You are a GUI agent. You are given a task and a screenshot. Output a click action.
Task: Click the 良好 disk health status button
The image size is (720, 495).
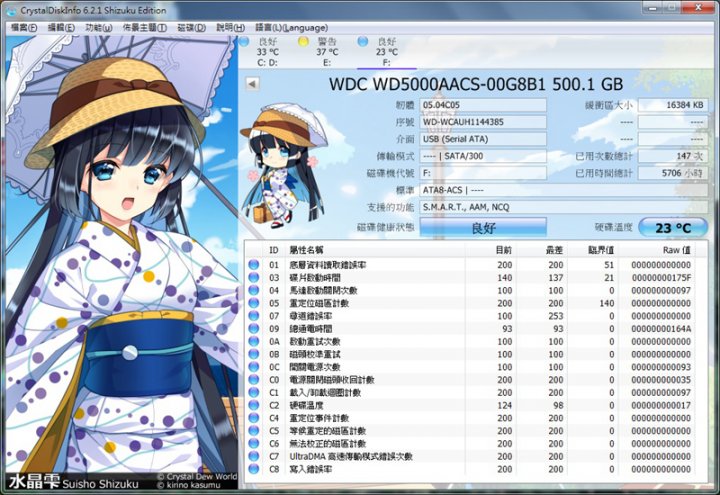(483, 228)
